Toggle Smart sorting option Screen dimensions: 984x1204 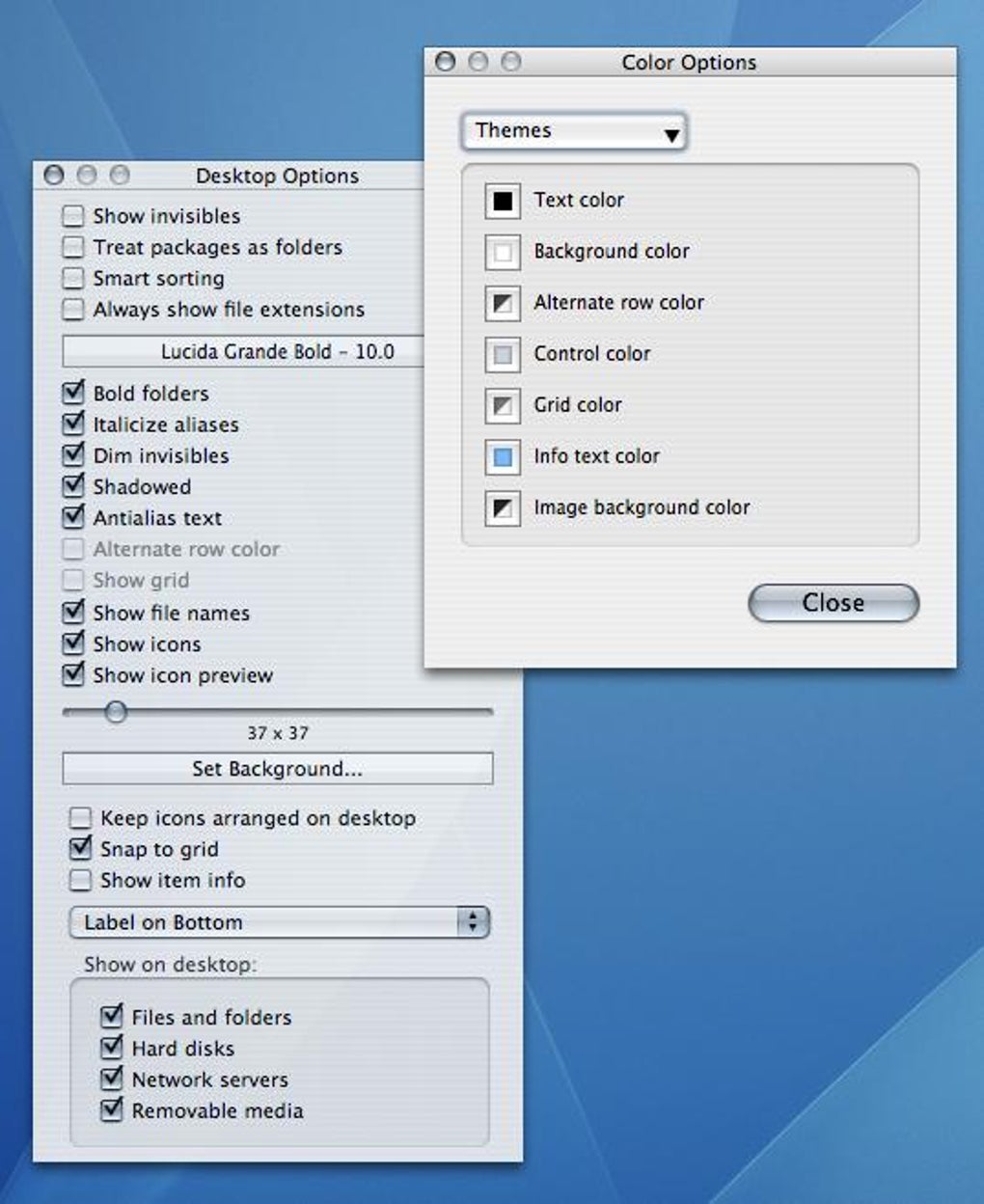point(73,278)
